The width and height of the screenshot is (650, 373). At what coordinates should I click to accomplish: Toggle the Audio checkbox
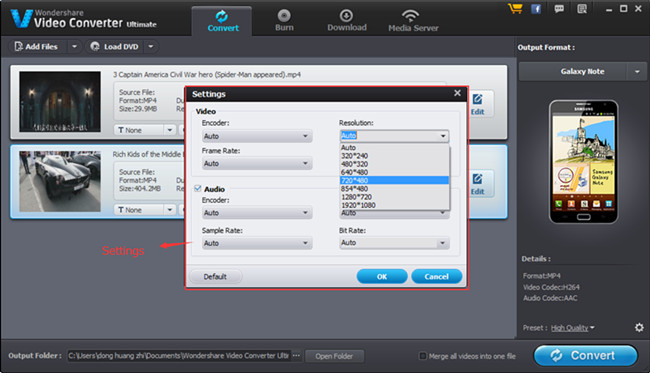(x=198, y=189)
